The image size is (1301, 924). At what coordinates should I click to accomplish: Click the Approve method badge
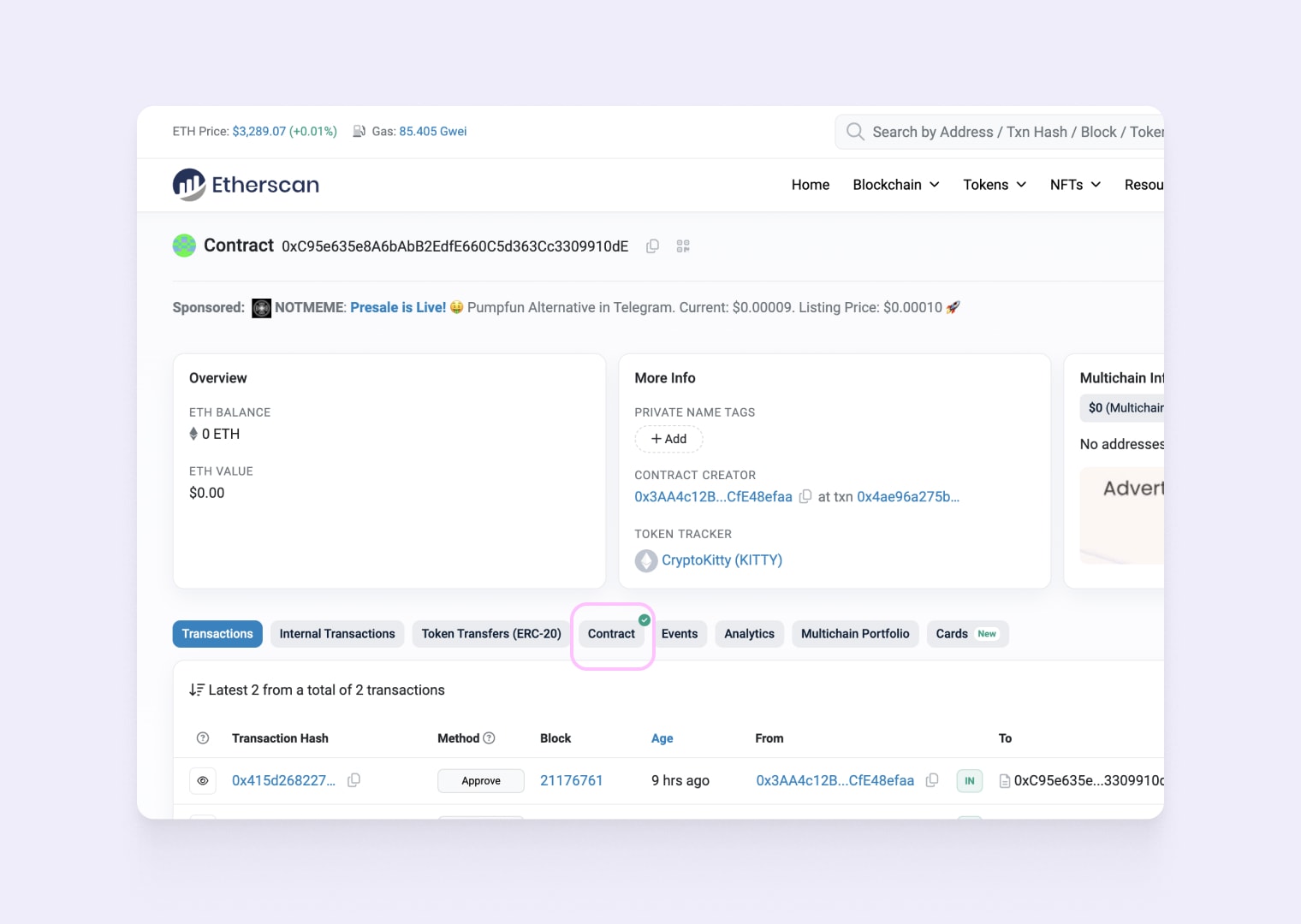tap(481, 781)
